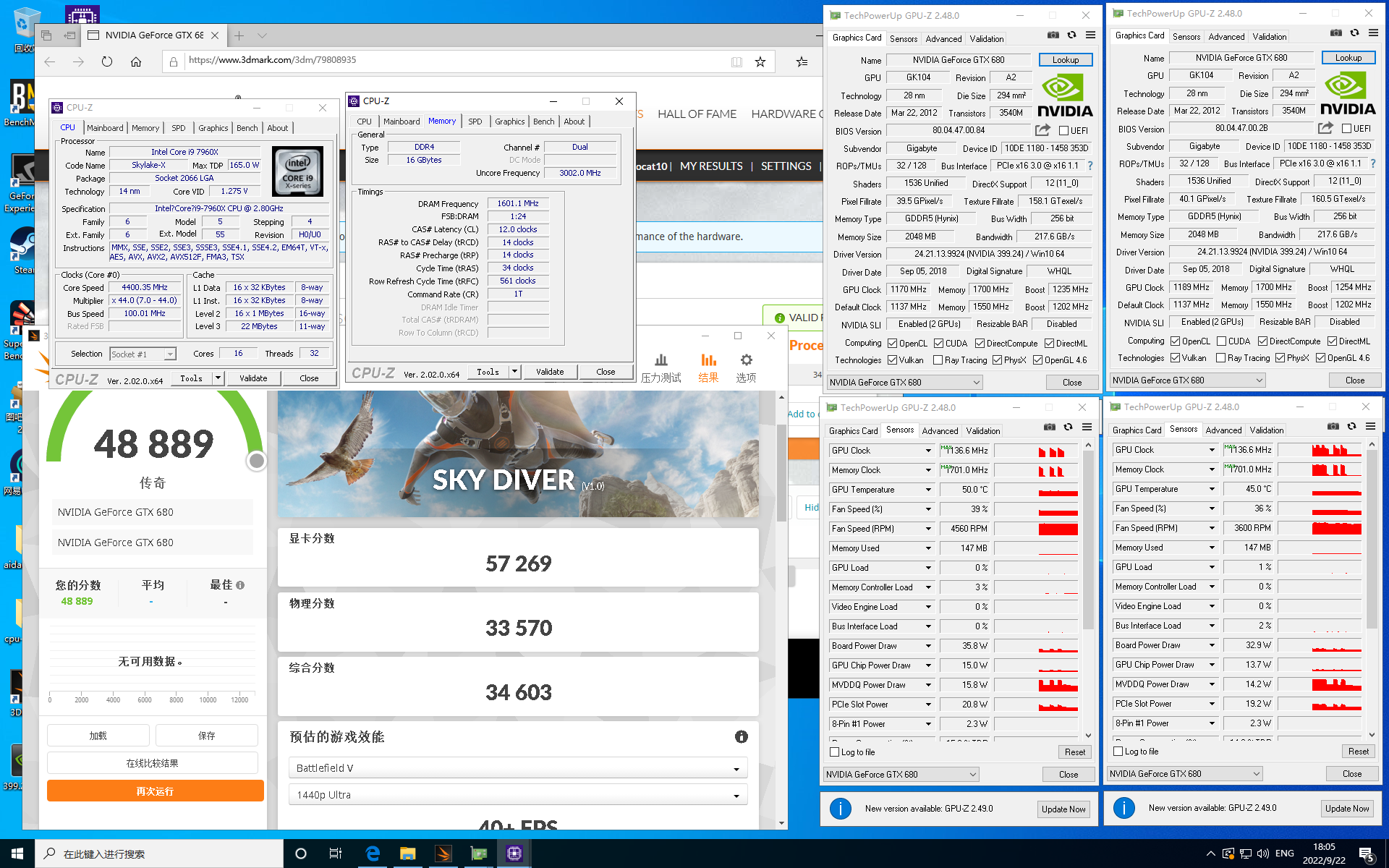The height and width of the screenshot is (868, 1389).
Task: Open Bench tab in left CPU-Z window
Action: [247, 128]
